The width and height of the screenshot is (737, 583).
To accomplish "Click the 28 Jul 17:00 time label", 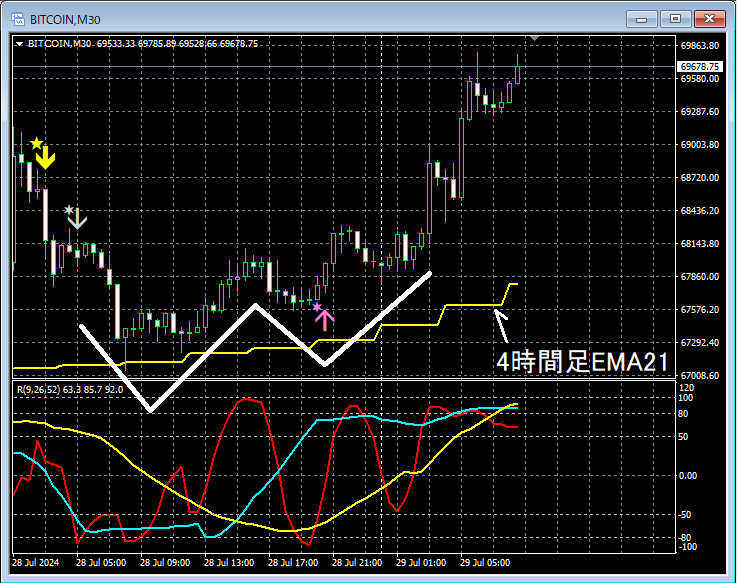I will point(293,562).
